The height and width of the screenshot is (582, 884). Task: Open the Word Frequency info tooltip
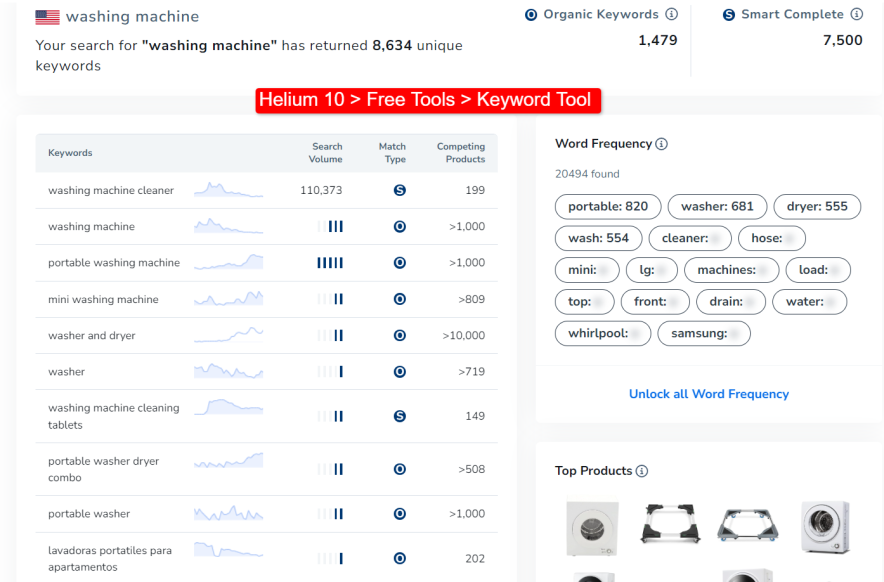click(662, 144)
